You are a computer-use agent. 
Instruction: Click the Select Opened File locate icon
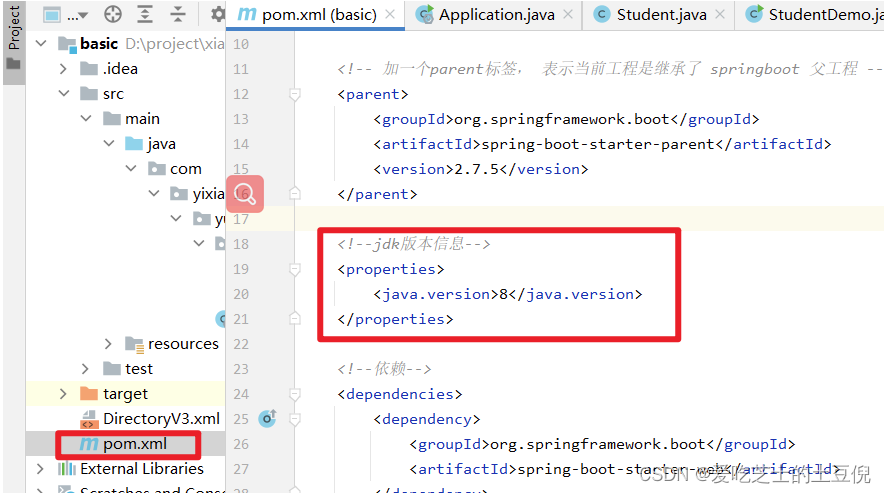coord(113,14)
